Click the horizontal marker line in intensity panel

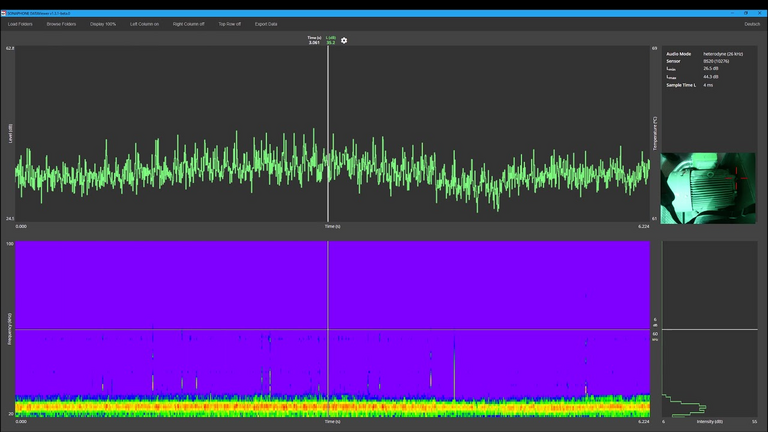[x=708, y=330]
